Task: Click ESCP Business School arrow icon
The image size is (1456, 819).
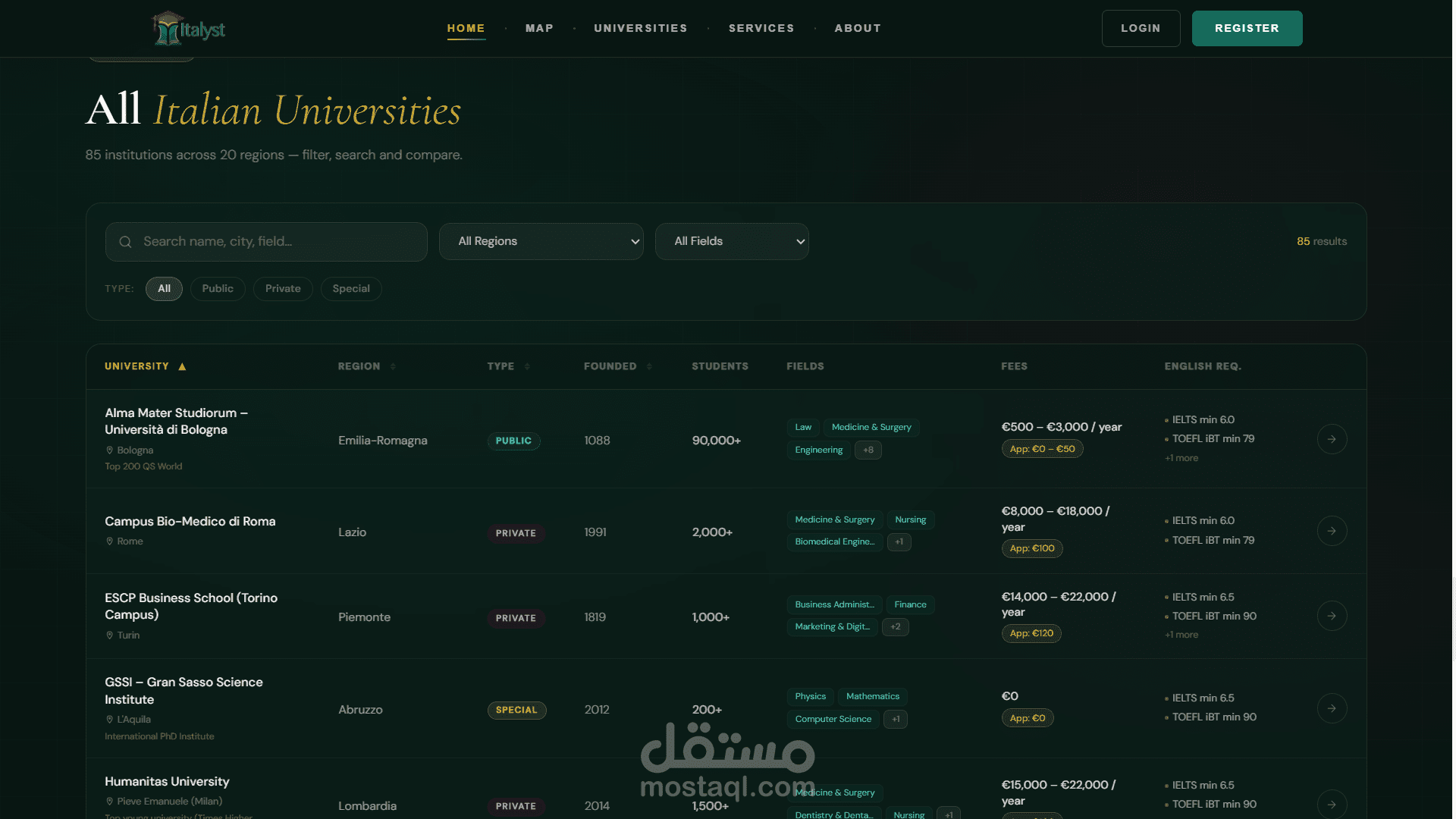Action: click(x=1332, y=616)
